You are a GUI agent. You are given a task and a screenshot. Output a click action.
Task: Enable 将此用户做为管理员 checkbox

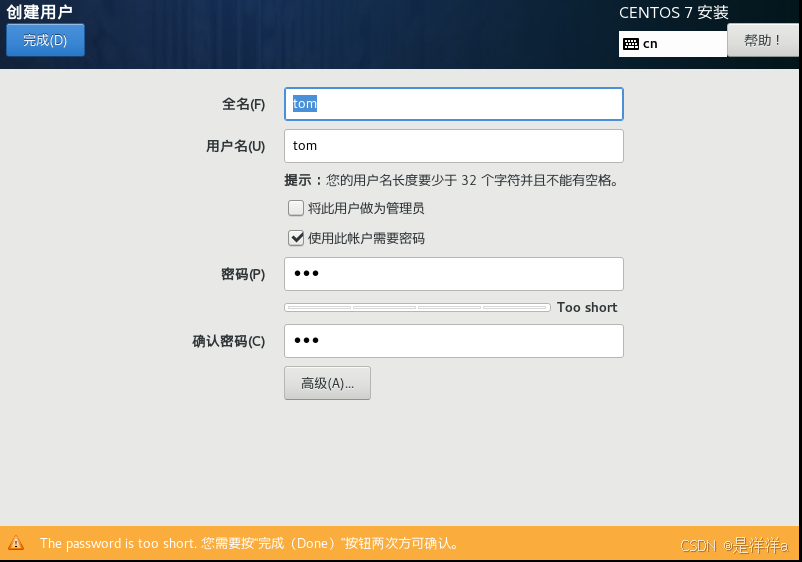[296, 208]
